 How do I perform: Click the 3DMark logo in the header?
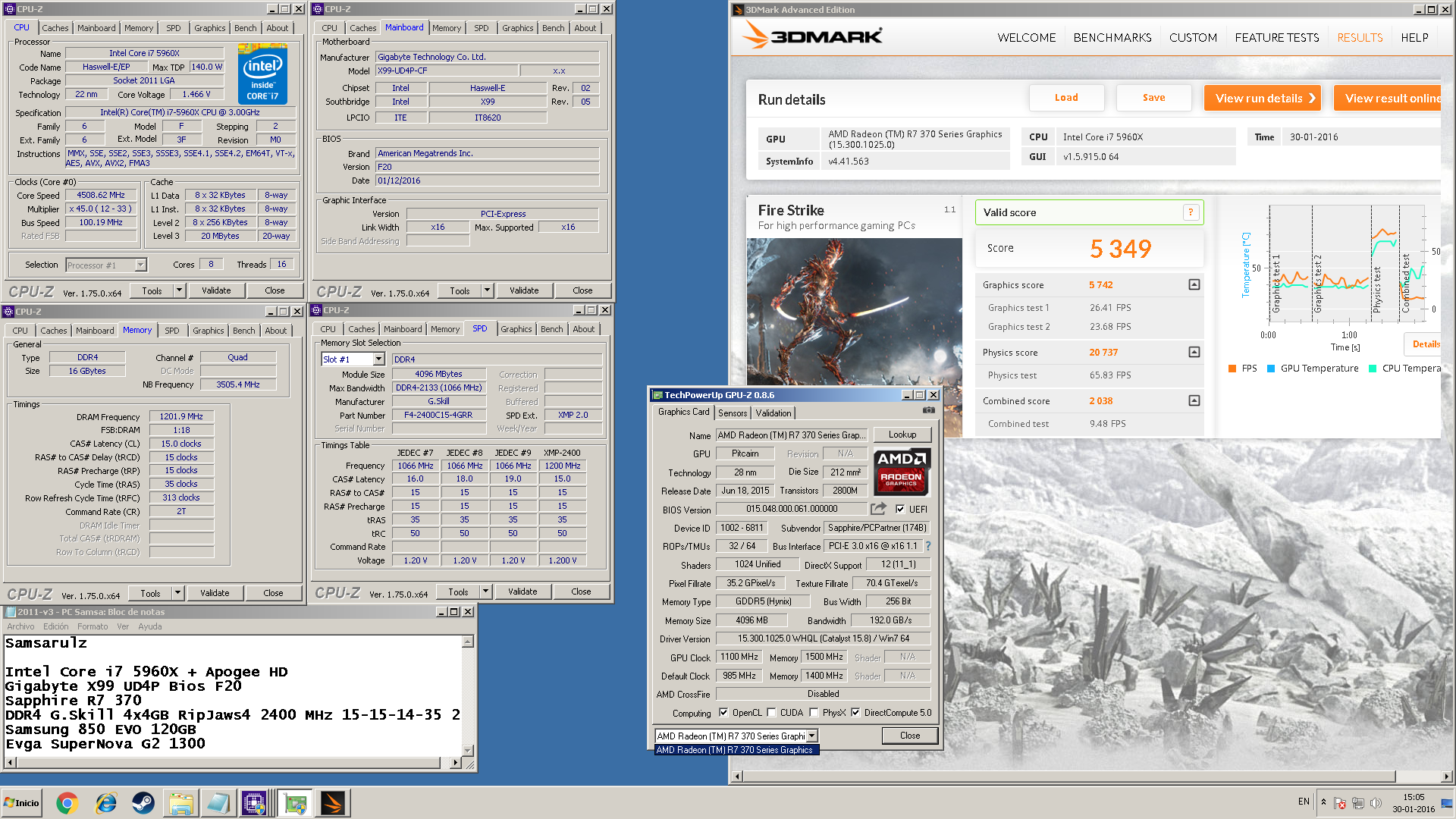(812, 36)
